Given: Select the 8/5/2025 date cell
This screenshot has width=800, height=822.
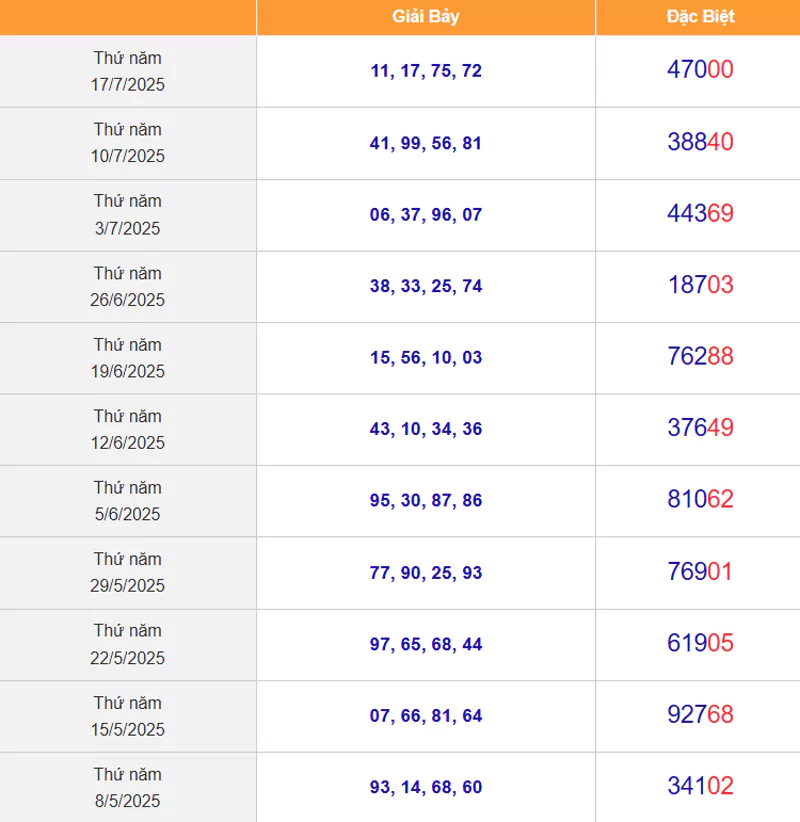Looking at the screenshot, I should point(128,787).
